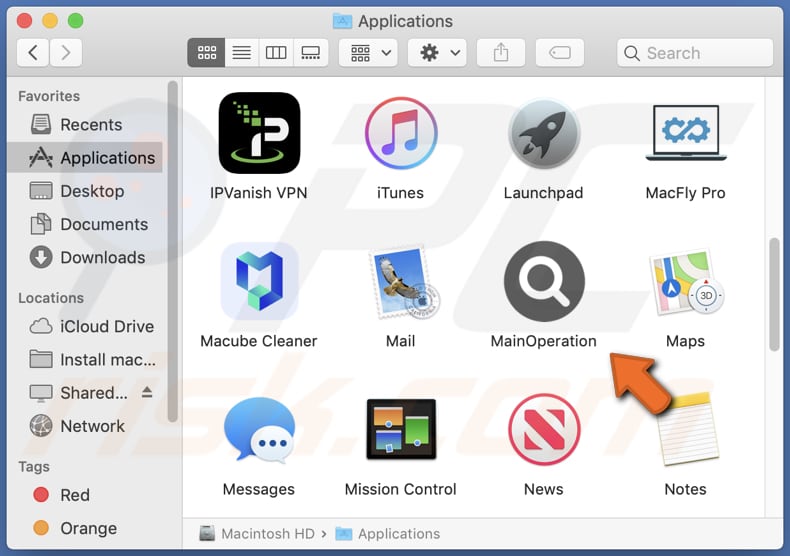Select the Mail stamp icon
Image resolution: width=790 pixels, height=556 pixels.
pyautogui.click(x=405, y=282)
